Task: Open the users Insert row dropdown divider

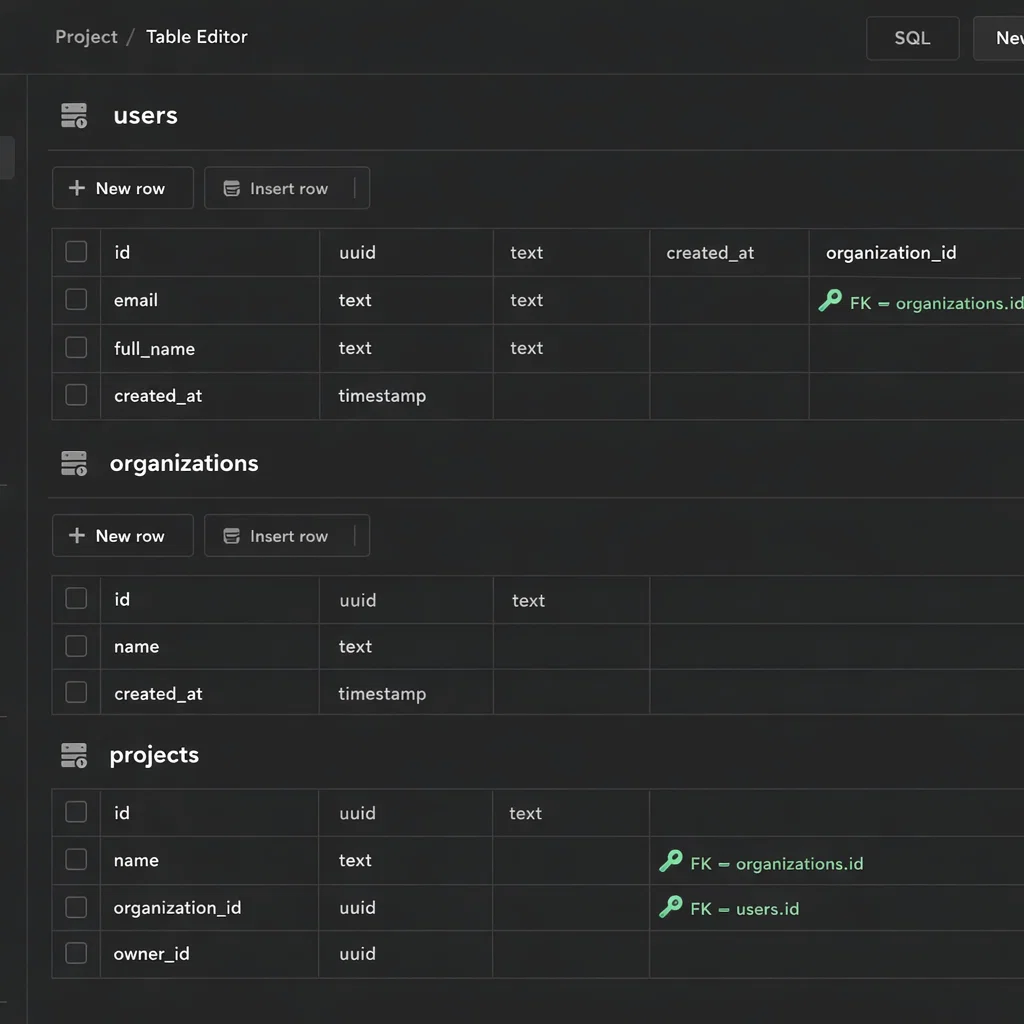Action: coord(355,188)
